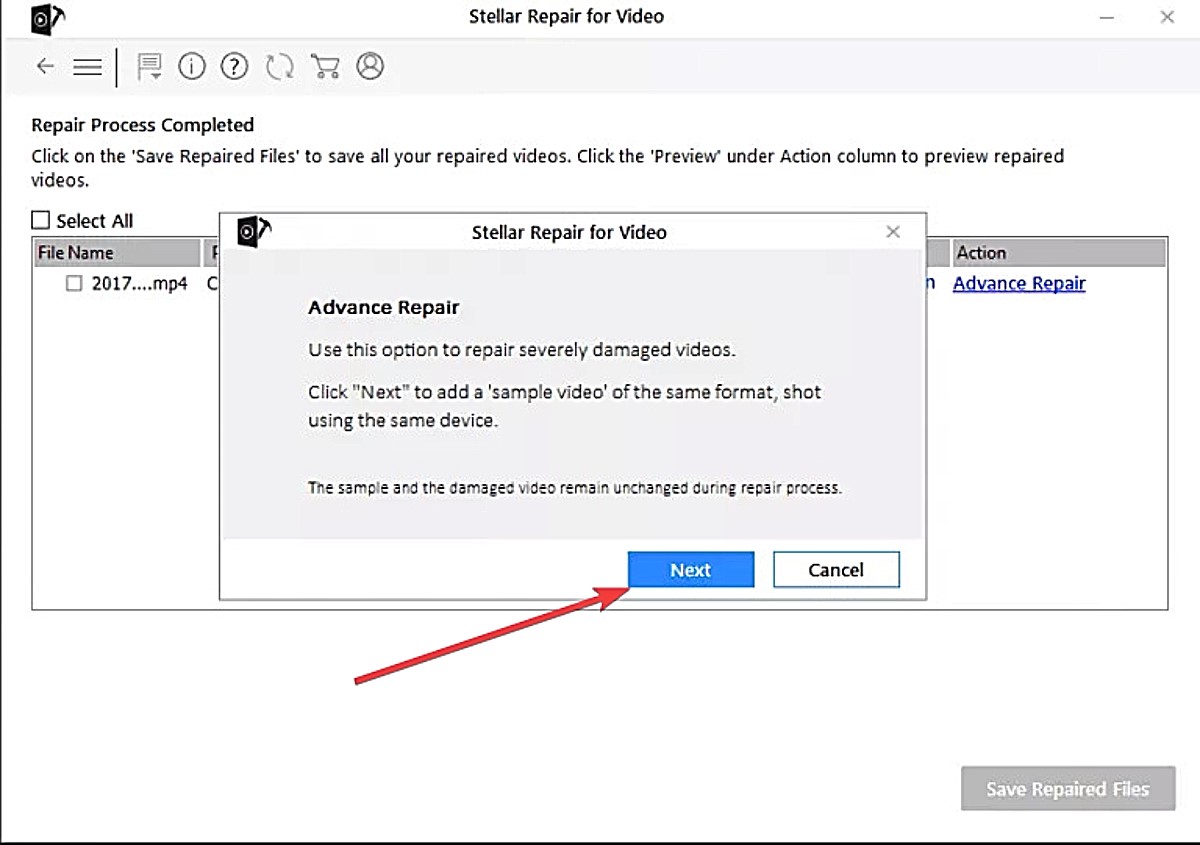1200x845 pixels.
Task: Click the Stellar logo in the dialog
Action: (x=254, y=232)
